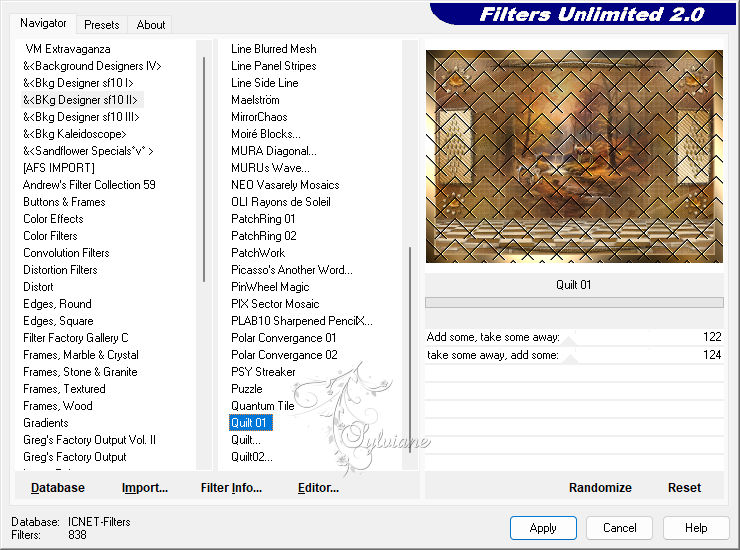
Task: Select Frames, Wood category
Action: [58, 406]
